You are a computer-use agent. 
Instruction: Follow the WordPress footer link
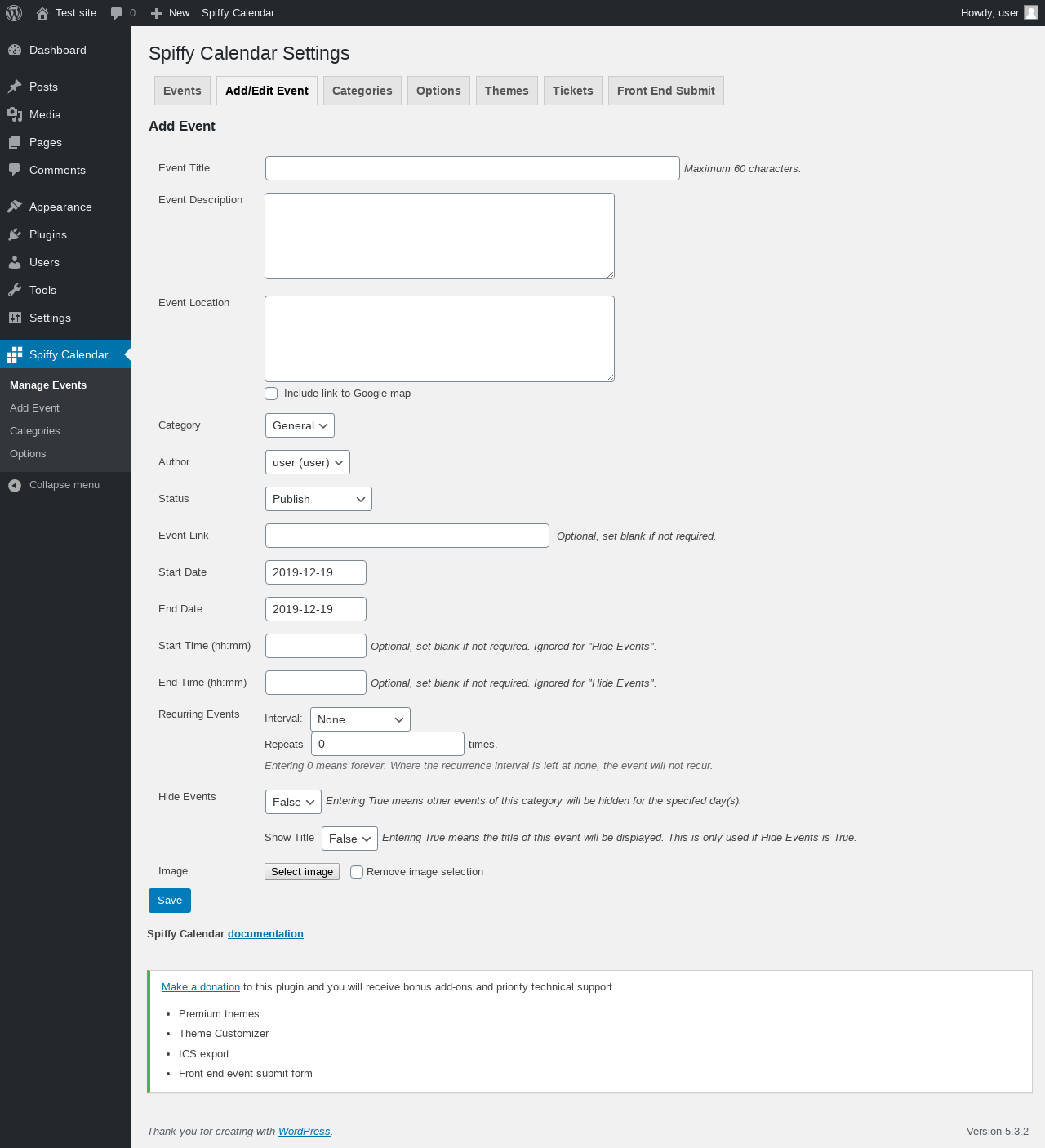point(305,1132)
